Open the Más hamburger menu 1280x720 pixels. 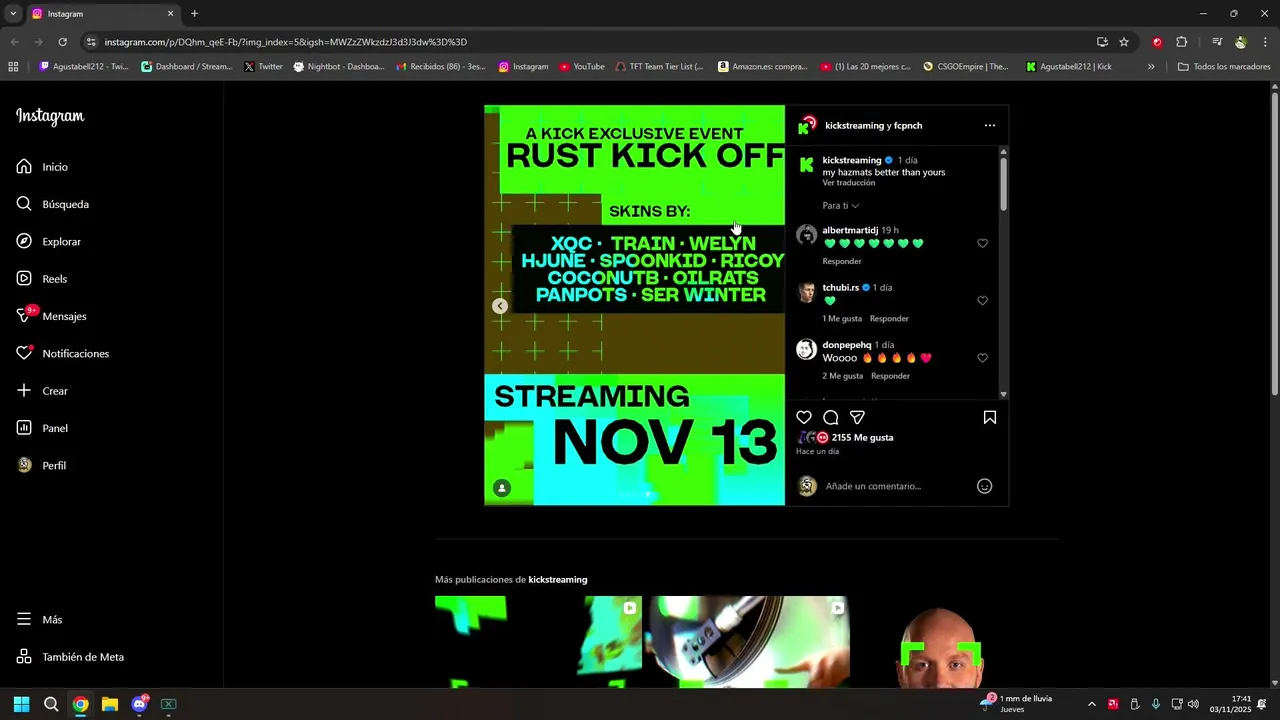39,620
